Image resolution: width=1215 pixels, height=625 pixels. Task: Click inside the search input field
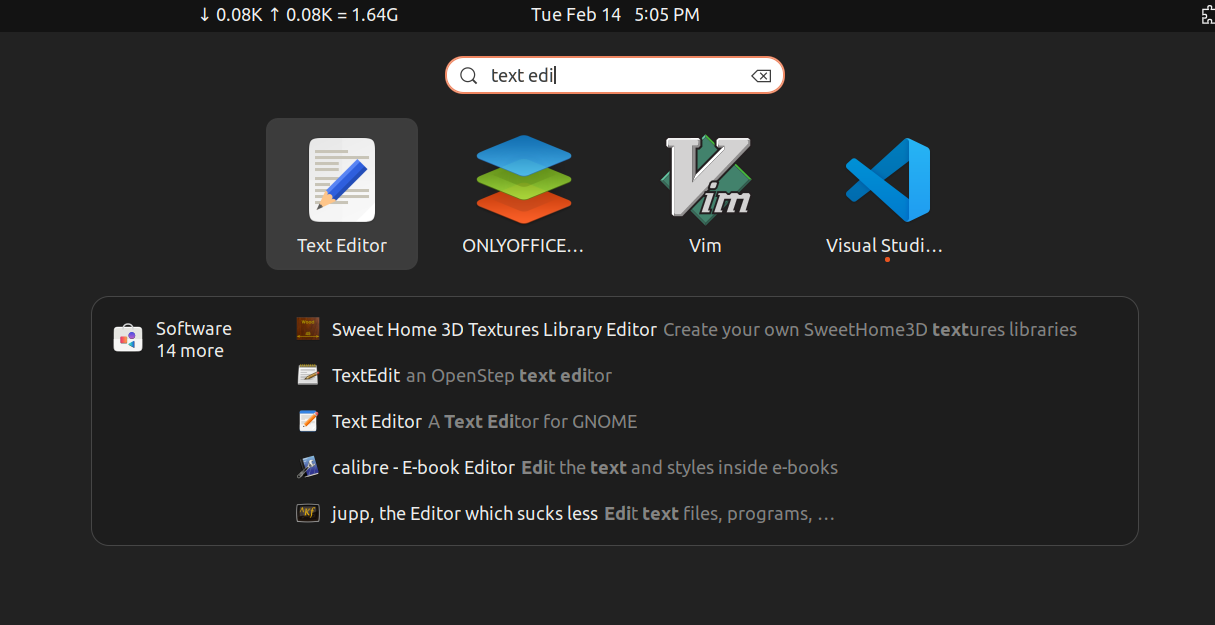tap(610, 76)
